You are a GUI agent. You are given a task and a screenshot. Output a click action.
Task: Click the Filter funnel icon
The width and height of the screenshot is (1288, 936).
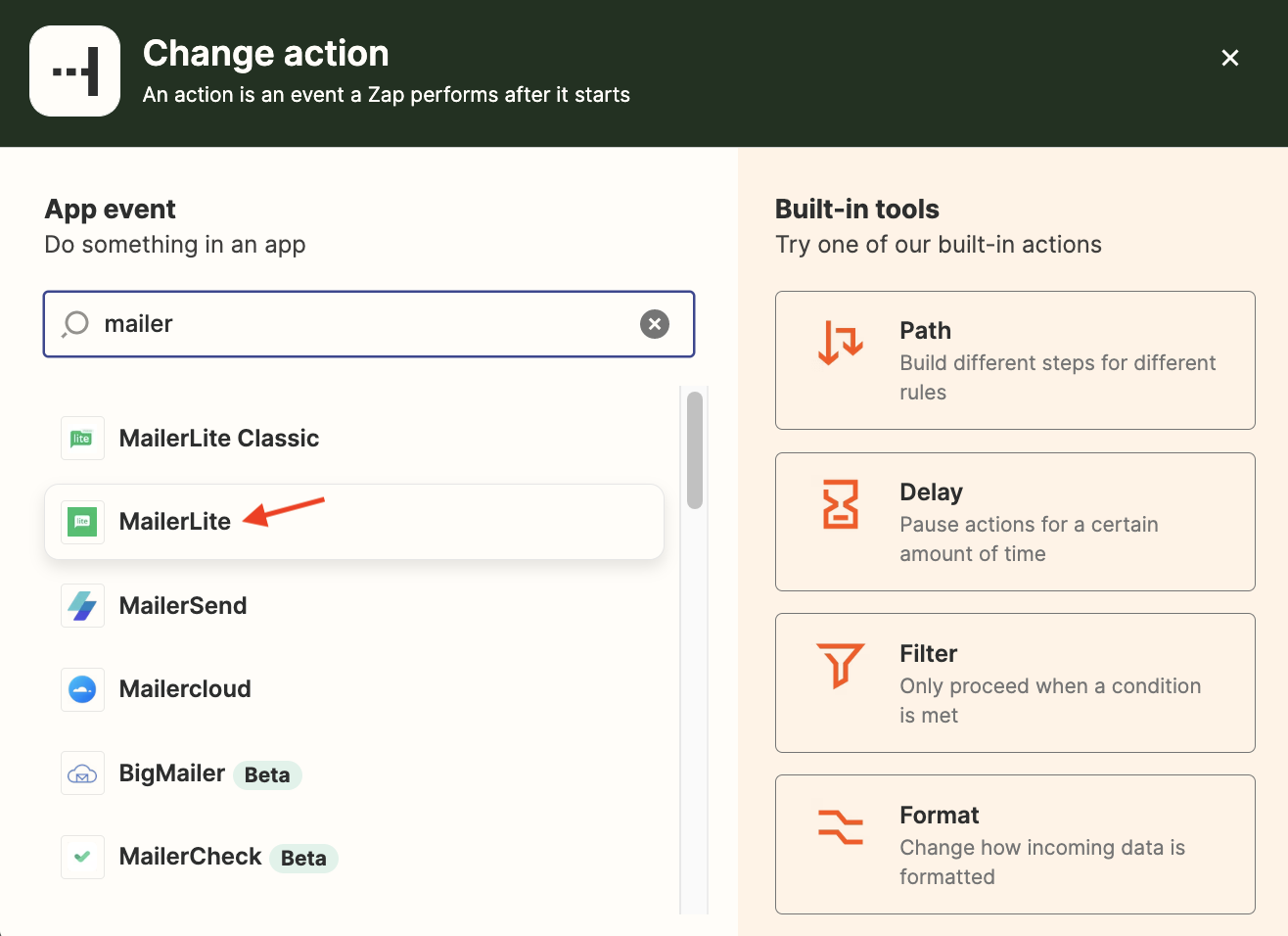841,666
